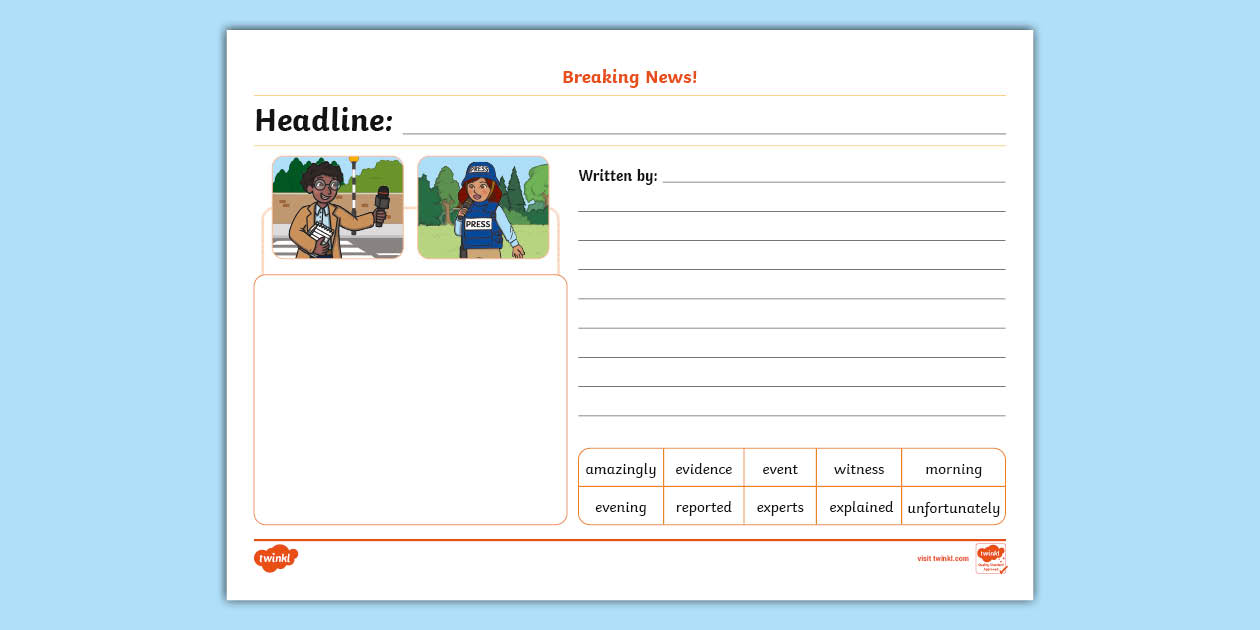Choose the word 'witness' in word bank

(859, 469)
